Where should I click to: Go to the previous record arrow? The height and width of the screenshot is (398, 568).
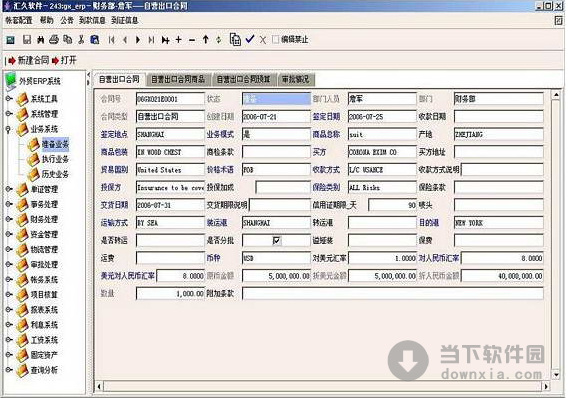pos(125,39)
